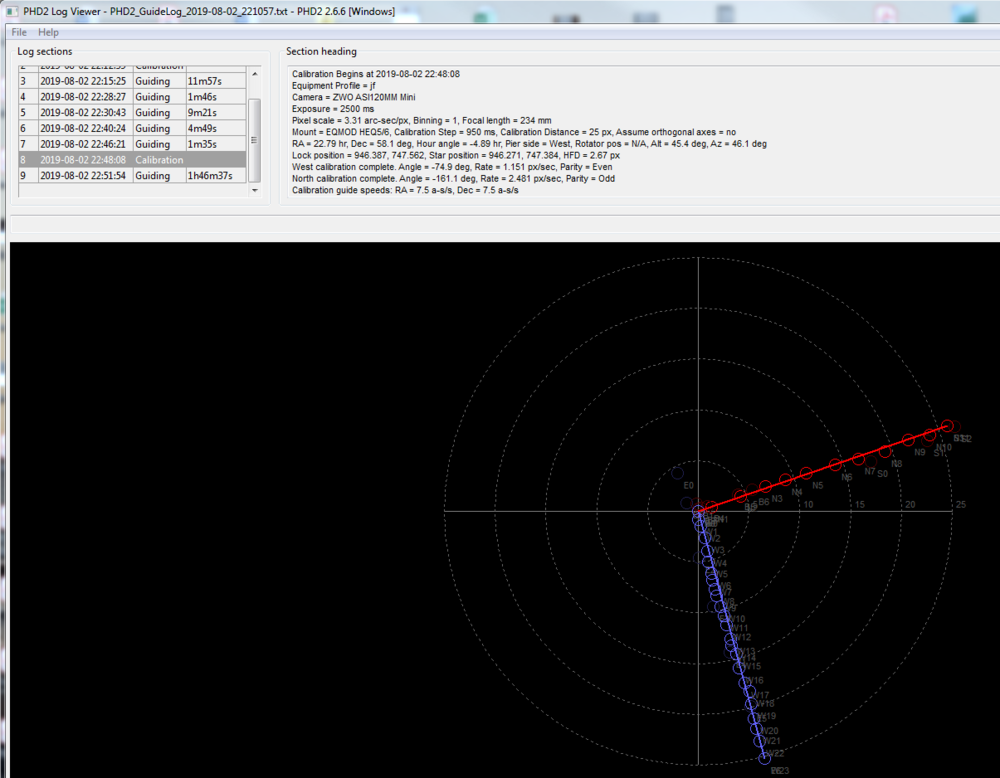
Task: Open the Help menu
Action: 48,32
